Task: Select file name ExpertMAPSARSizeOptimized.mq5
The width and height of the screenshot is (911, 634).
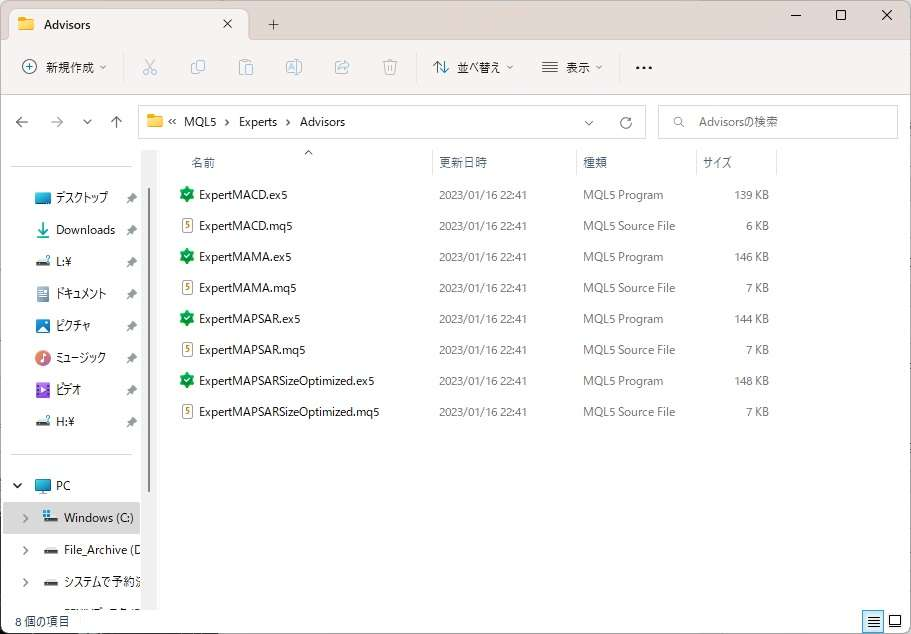Action: tap(289, 412)
